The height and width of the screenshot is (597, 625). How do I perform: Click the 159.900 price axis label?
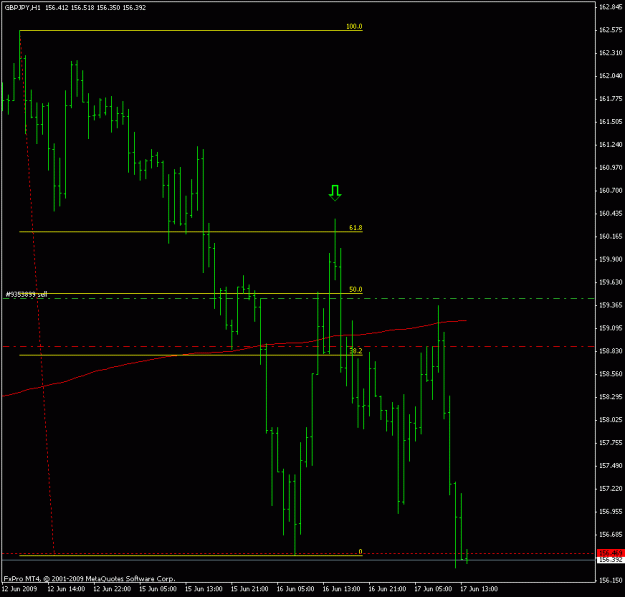pyautogui.click(x=611, y=259)
